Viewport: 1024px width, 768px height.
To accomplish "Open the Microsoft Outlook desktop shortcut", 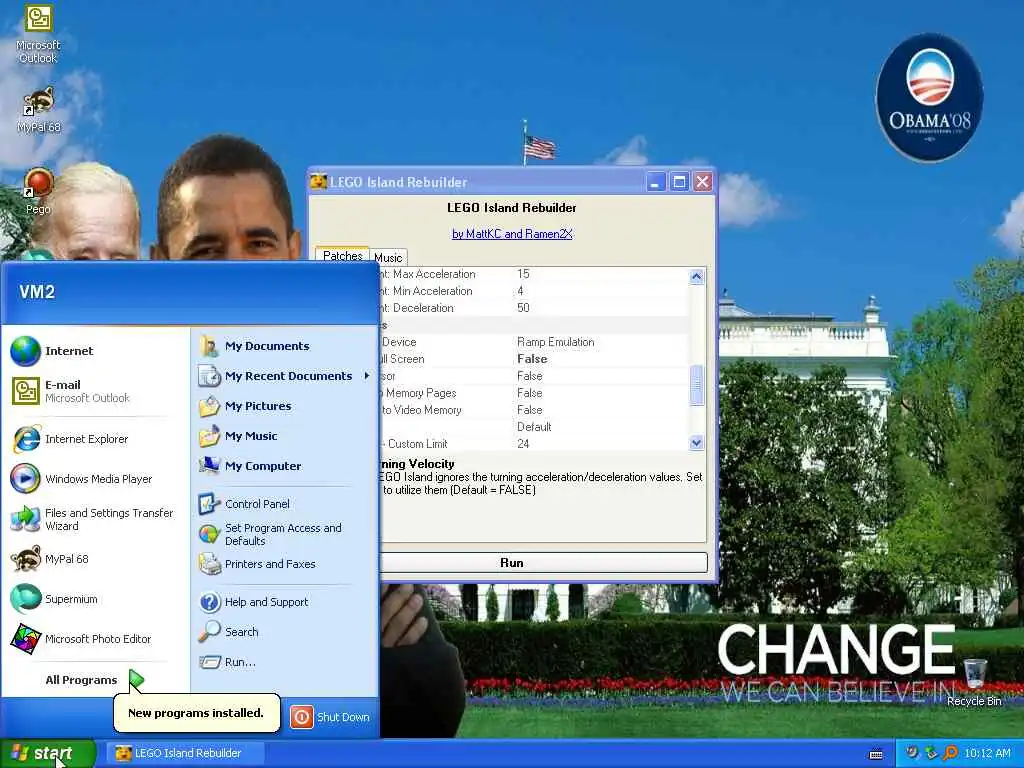I will pyautogui.click(x=38, y=33).
